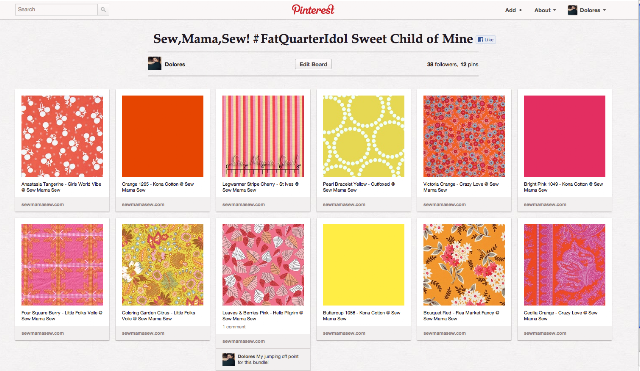The height and width of the screenshot is (371, 640).
Task: Click commenter avatar below Leaves pin
Action: pos(228,359)
